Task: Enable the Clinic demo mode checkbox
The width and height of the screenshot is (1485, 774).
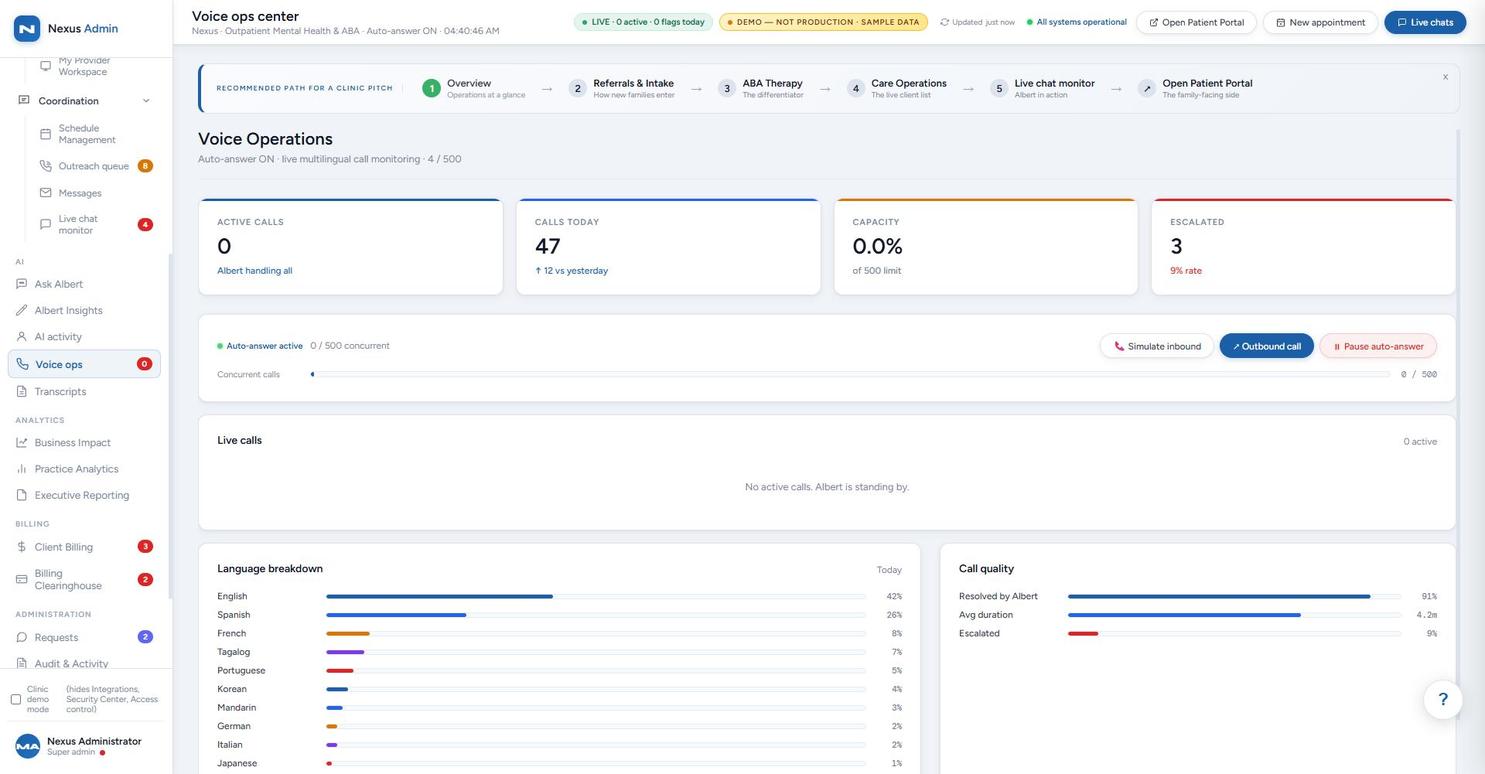Action: [x=16, y=700]
